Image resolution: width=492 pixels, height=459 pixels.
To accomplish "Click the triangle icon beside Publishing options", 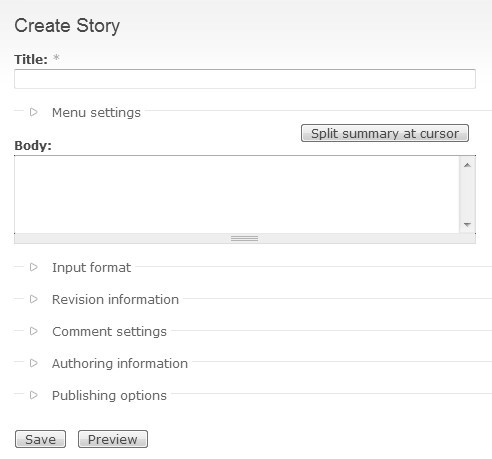I will [x=34, y=395].
